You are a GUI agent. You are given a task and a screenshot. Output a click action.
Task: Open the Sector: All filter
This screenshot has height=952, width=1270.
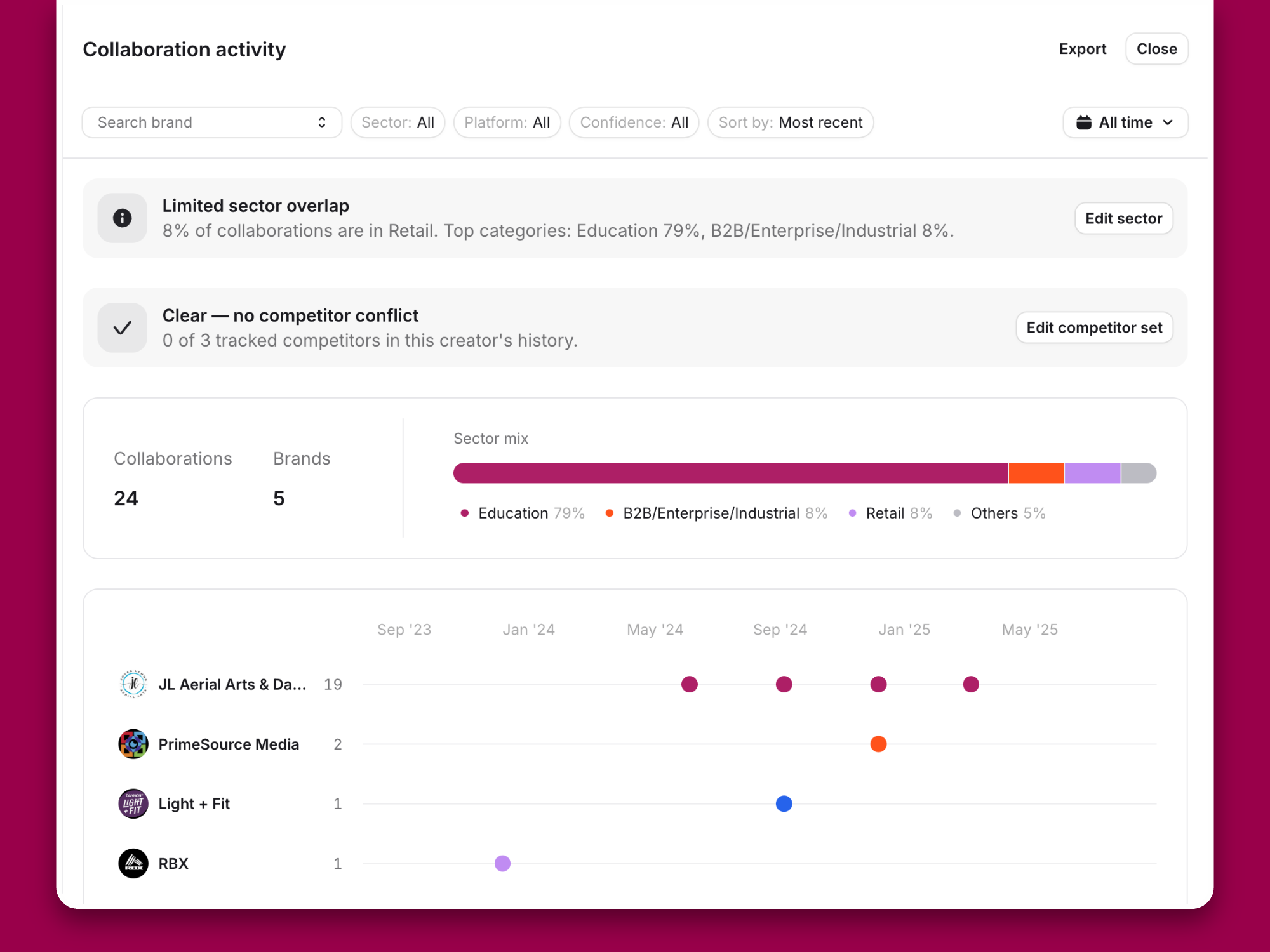[398, 122]
